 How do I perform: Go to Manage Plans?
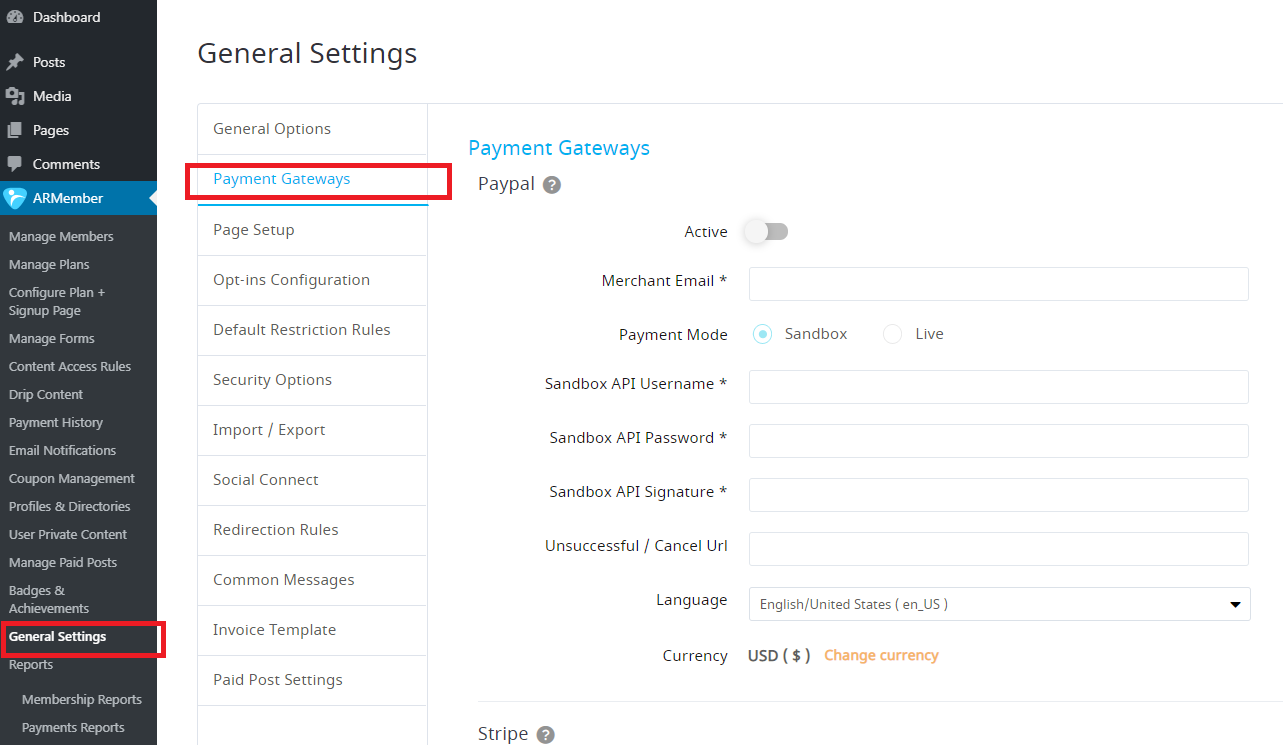[49, 265]
